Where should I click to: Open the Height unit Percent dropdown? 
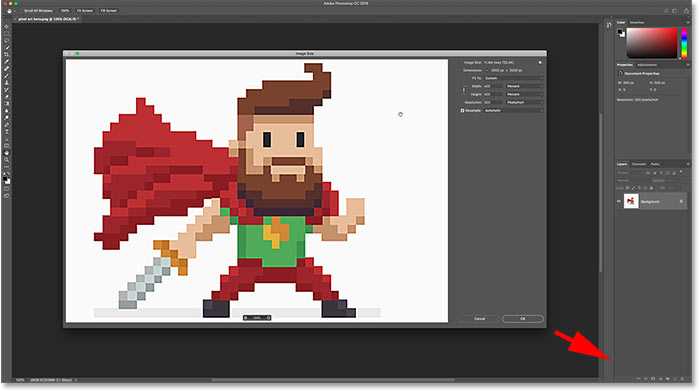point(525,94)
